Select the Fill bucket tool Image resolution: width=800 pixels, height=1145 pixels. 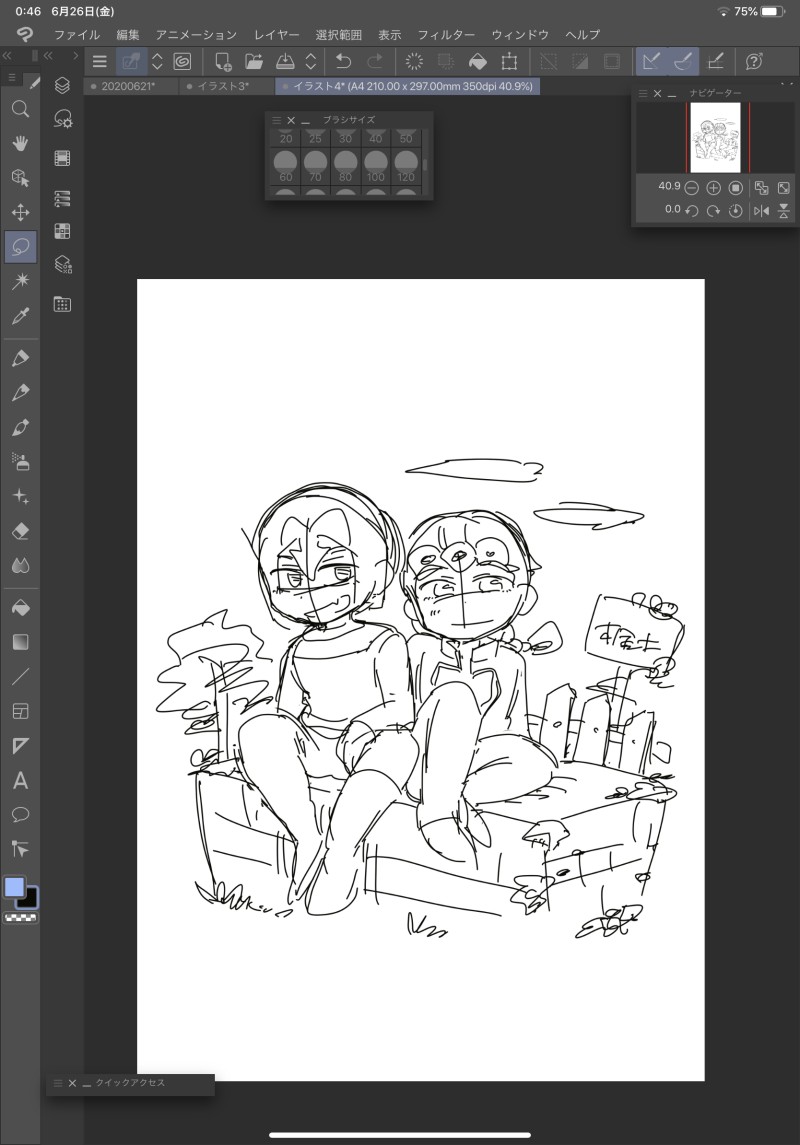pos(20,608)
